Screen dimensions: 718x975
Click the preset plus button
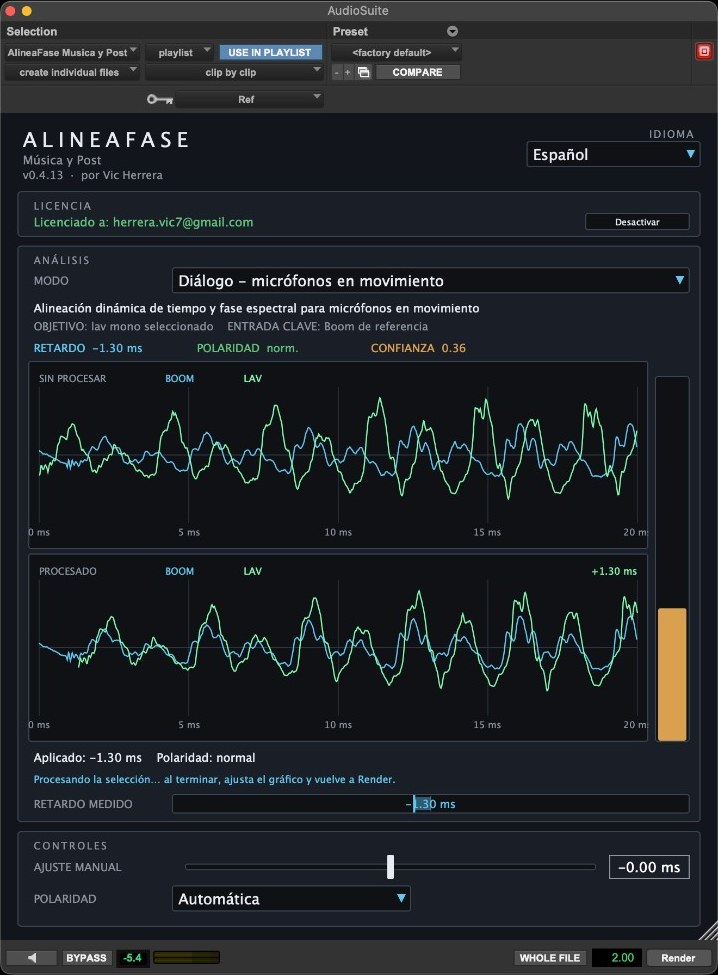click(x=347, y=73)
